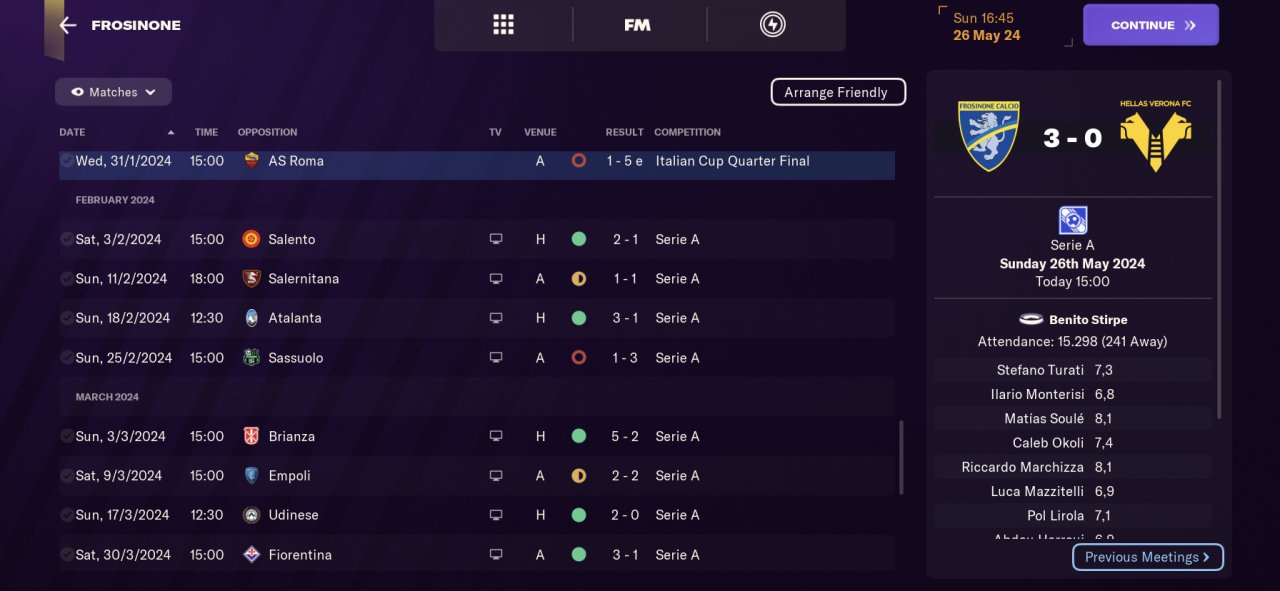This screenshot has height=591, width=1280.
Task: Click the Arrange Friendly button
Action: [x=837, y=92]
